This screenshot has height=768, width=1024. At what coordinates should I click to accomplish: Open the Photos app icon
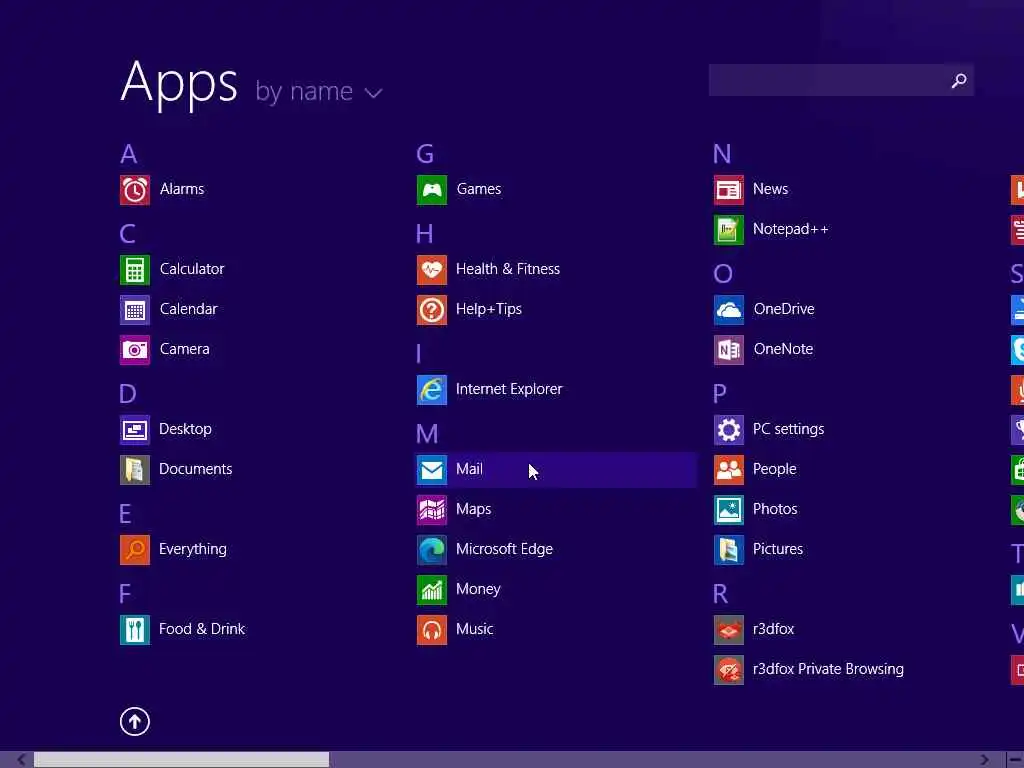729,510
